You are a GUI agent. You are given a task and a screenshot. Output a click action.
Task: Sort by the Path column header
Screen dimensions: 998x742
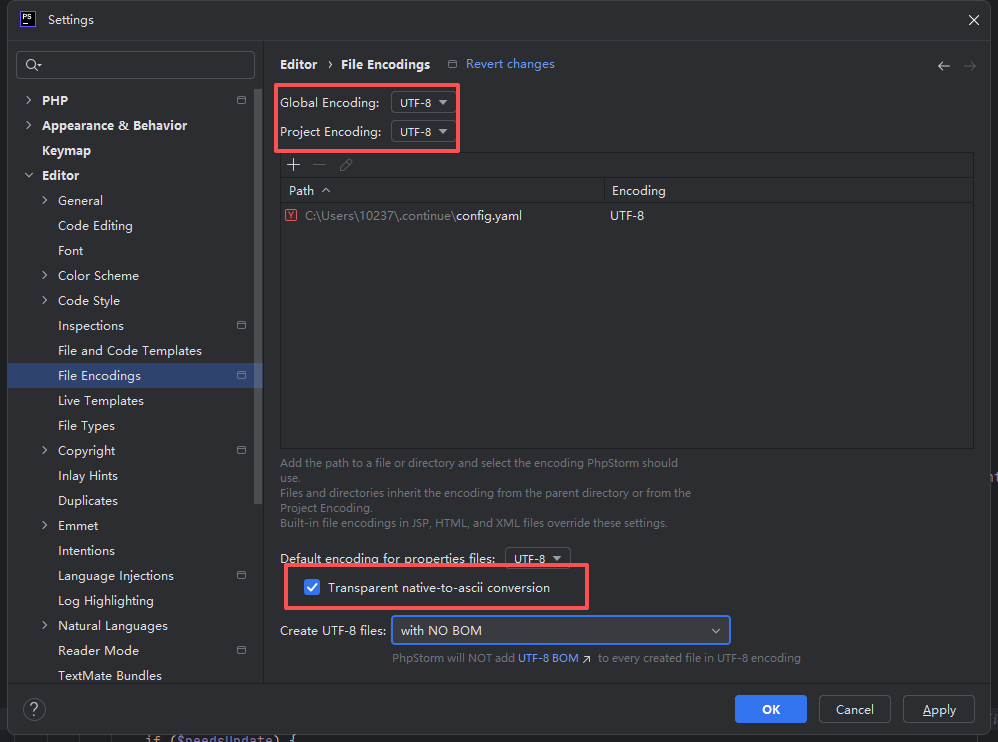[x=442, y=190]
